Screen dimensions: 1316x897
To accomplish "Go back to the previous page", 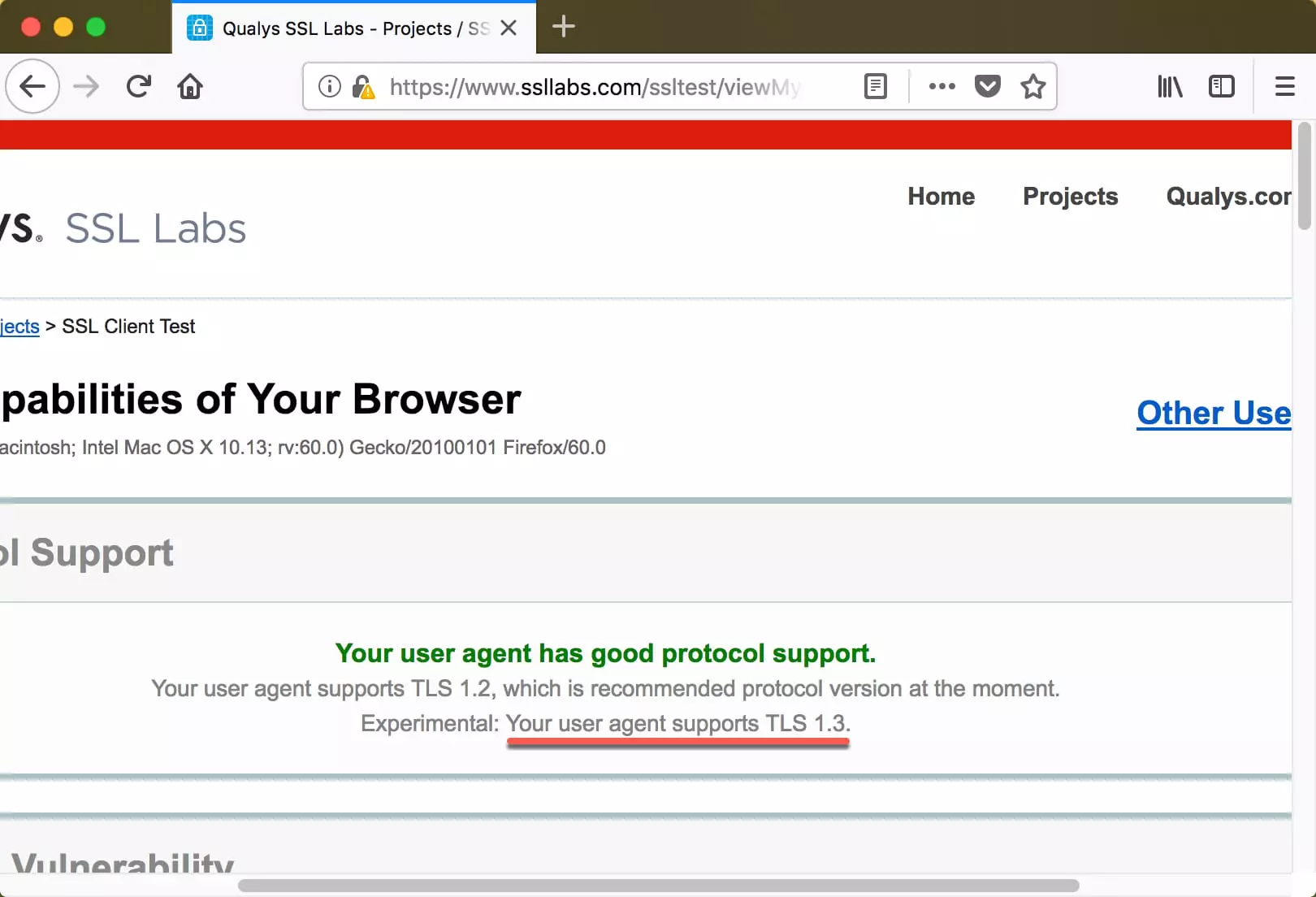I will point(32,86).
